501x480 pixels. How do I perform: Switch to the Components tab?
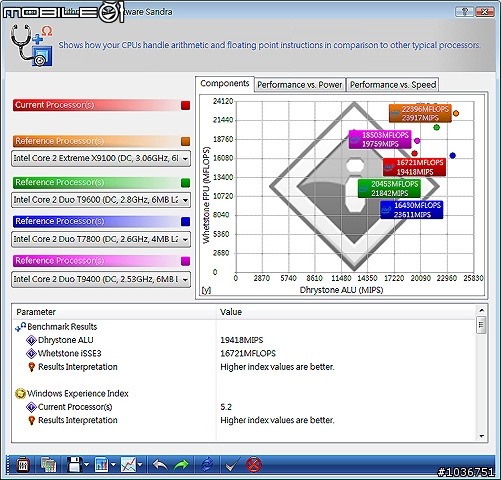click(225, 84)
